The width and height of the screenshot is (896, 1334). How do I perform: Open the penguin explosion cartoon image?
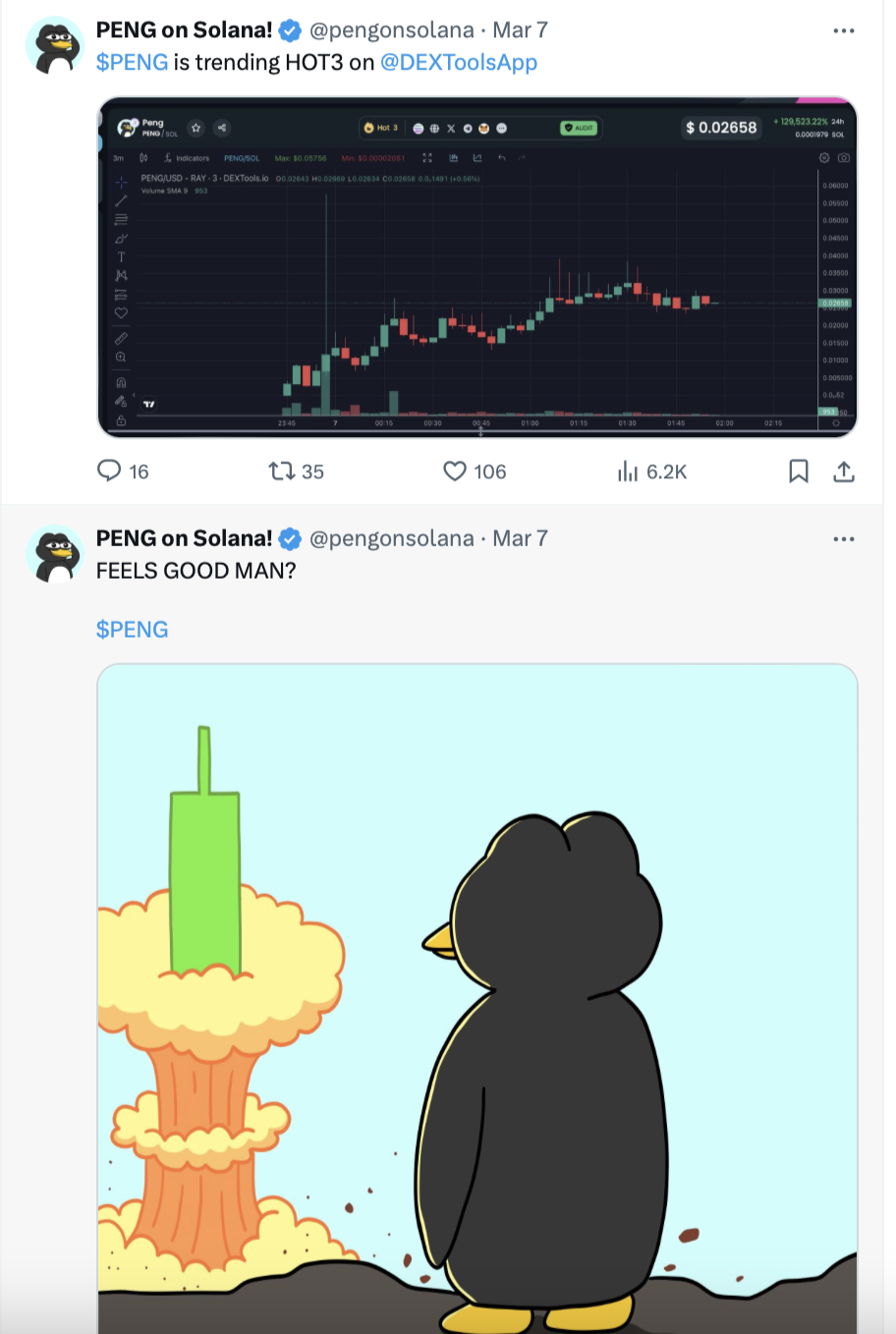pyautogui.click(x=477, y=997)
